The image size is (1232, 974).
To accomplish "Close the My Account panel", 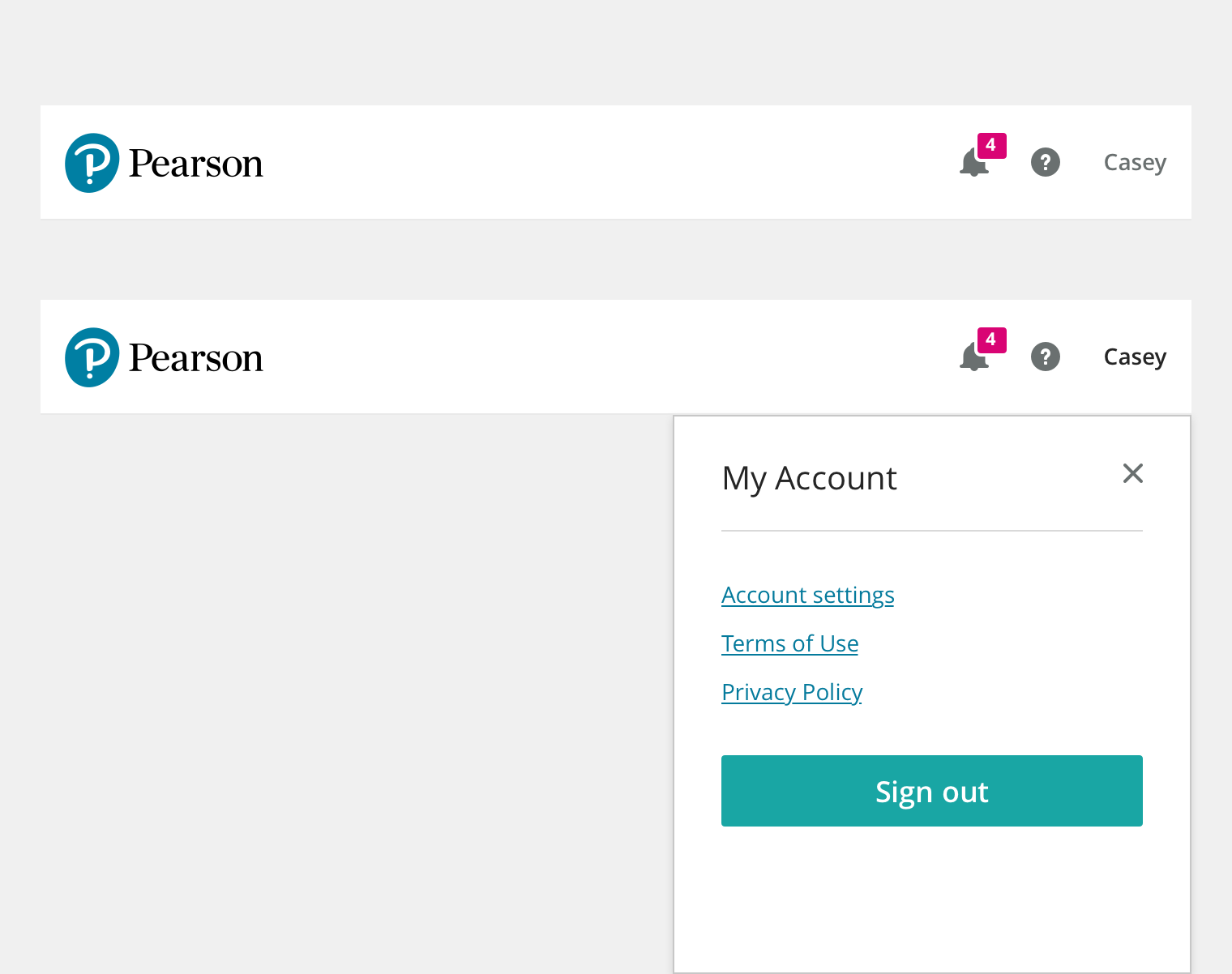I will pyautogui.click(x=1132, y=473).
